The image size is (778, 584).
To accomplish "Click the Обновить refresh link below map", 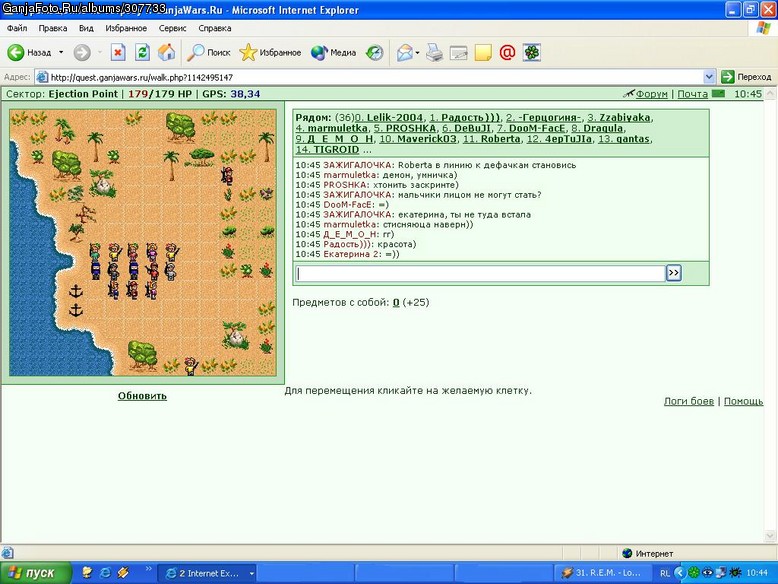I will 142,396.
